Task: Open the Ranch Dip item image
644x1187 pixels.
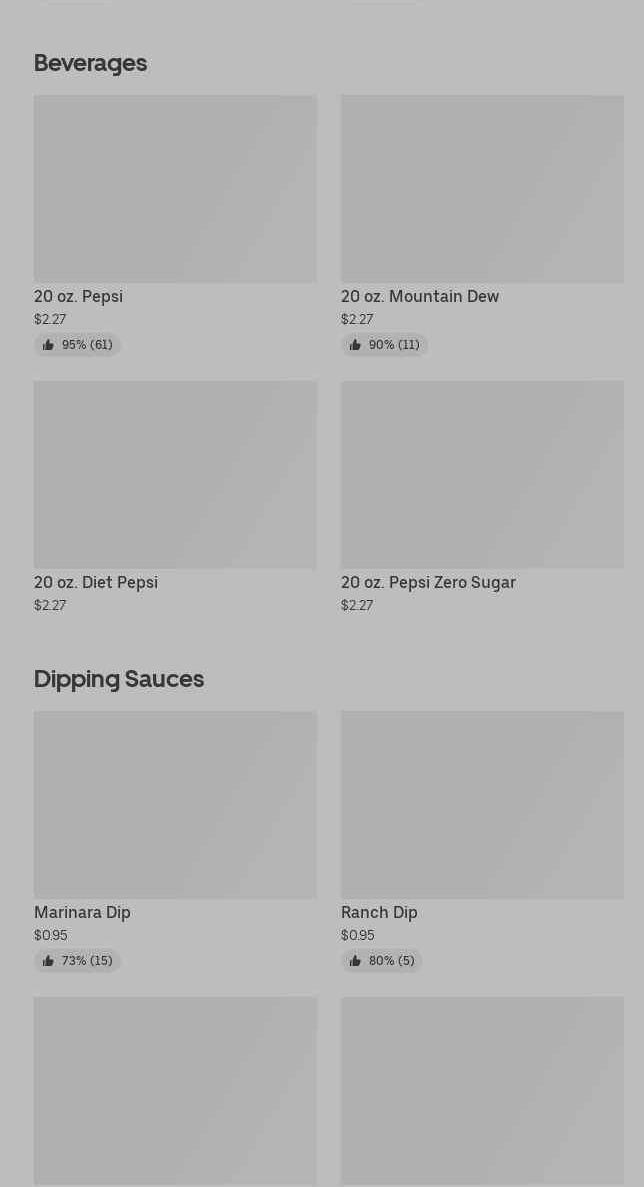Action: click(482, 805)
